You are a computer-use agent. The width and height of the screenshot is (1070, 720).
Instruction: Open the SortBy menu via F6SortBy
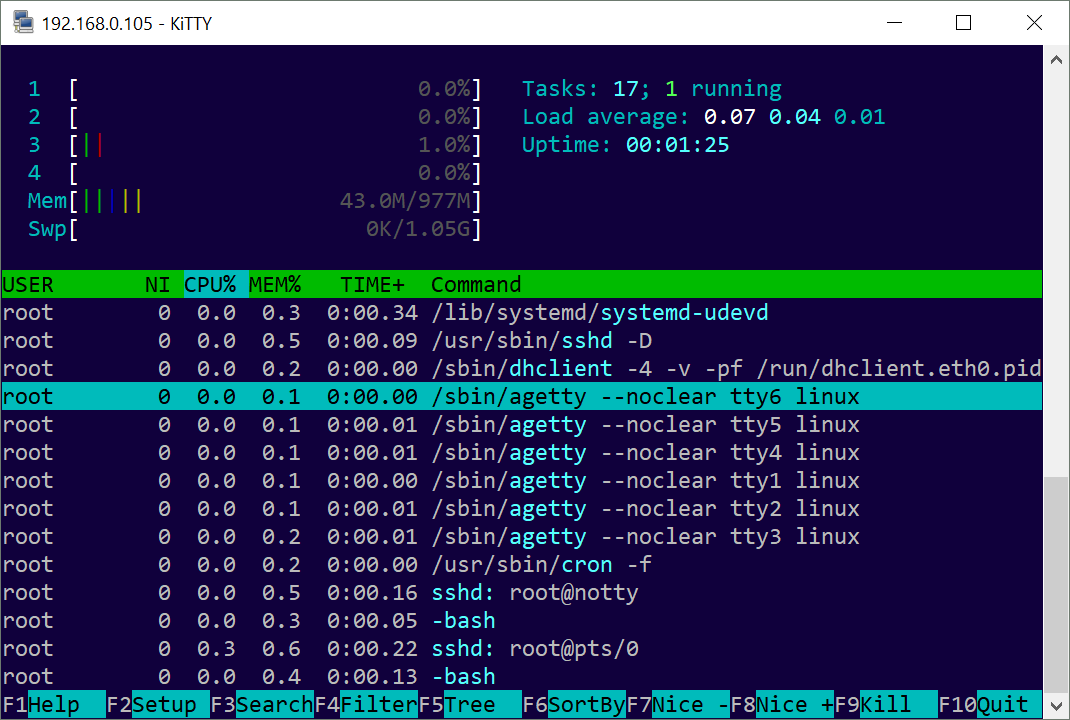(575, 704)
